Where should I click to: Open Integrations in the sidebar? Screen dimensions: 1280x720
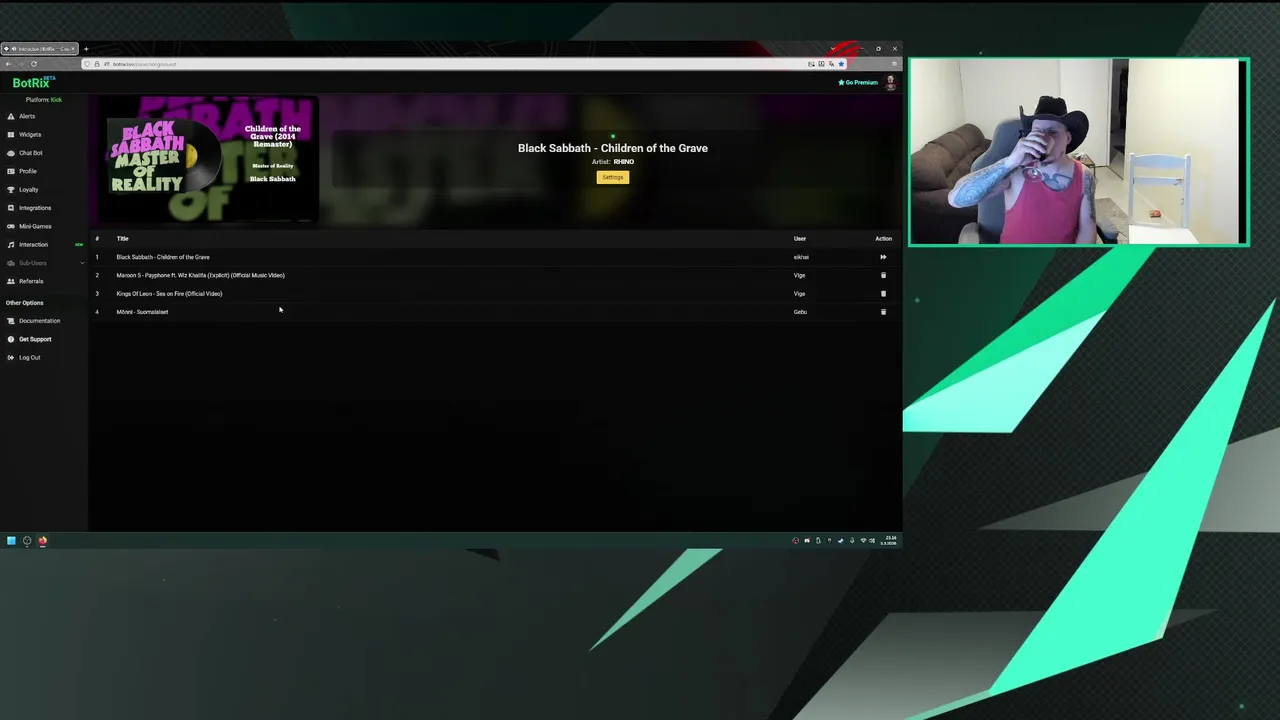pyautogui.click(x=35, y=208)
